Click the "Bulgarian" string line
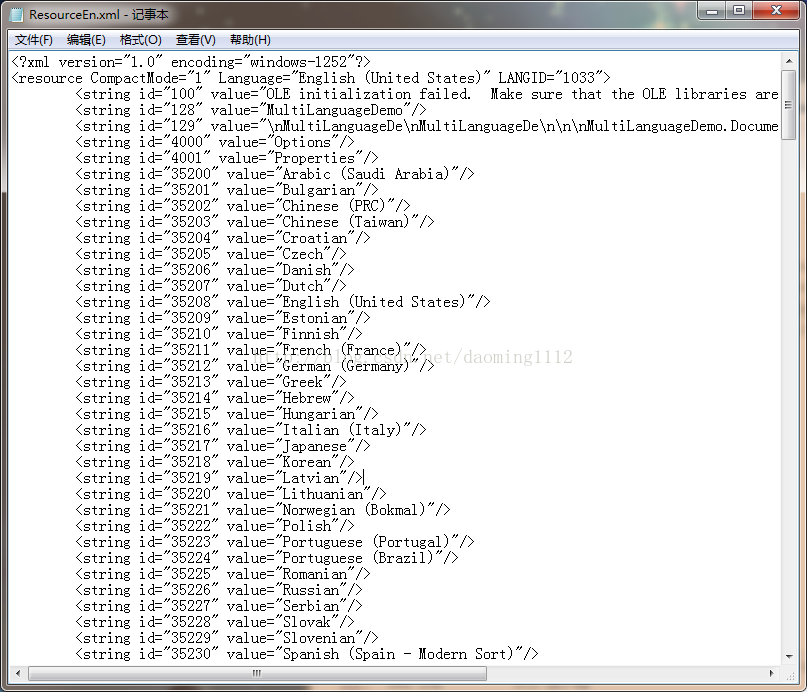The width and height of the screenshot is (807, 692). (226, 190)
